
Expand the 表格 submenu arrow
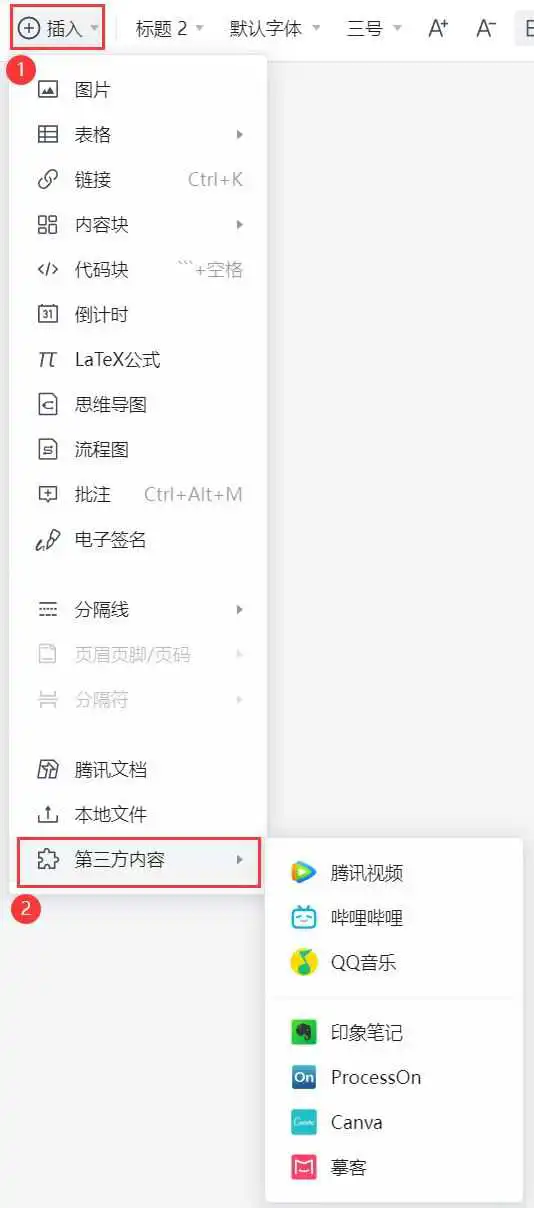(x=240, y=135)
